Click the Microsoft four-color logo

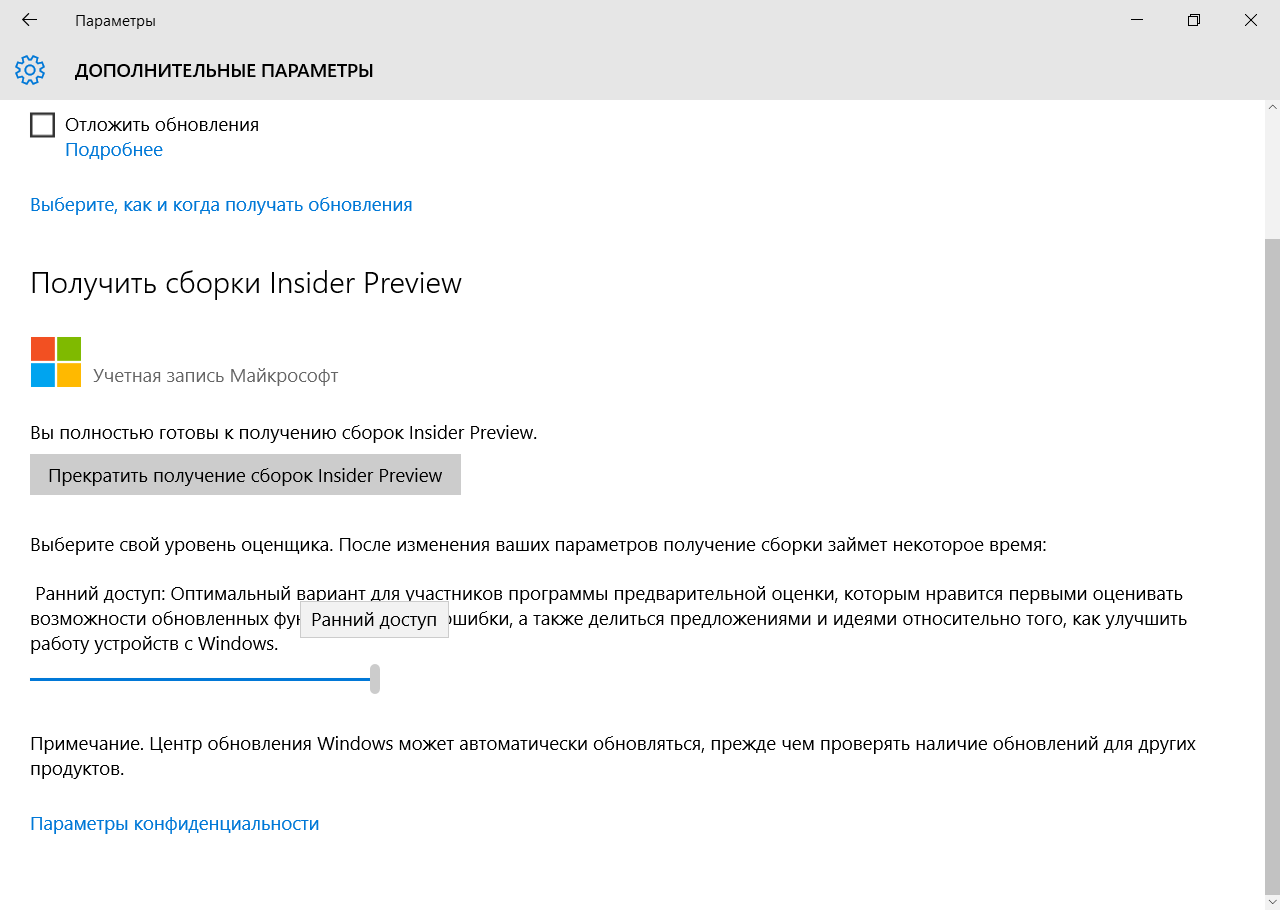coord(55,361)
